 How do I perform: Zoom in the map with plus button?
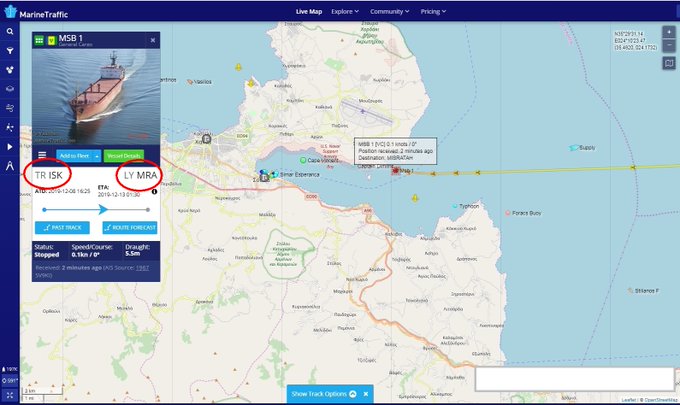pos(669,32)
